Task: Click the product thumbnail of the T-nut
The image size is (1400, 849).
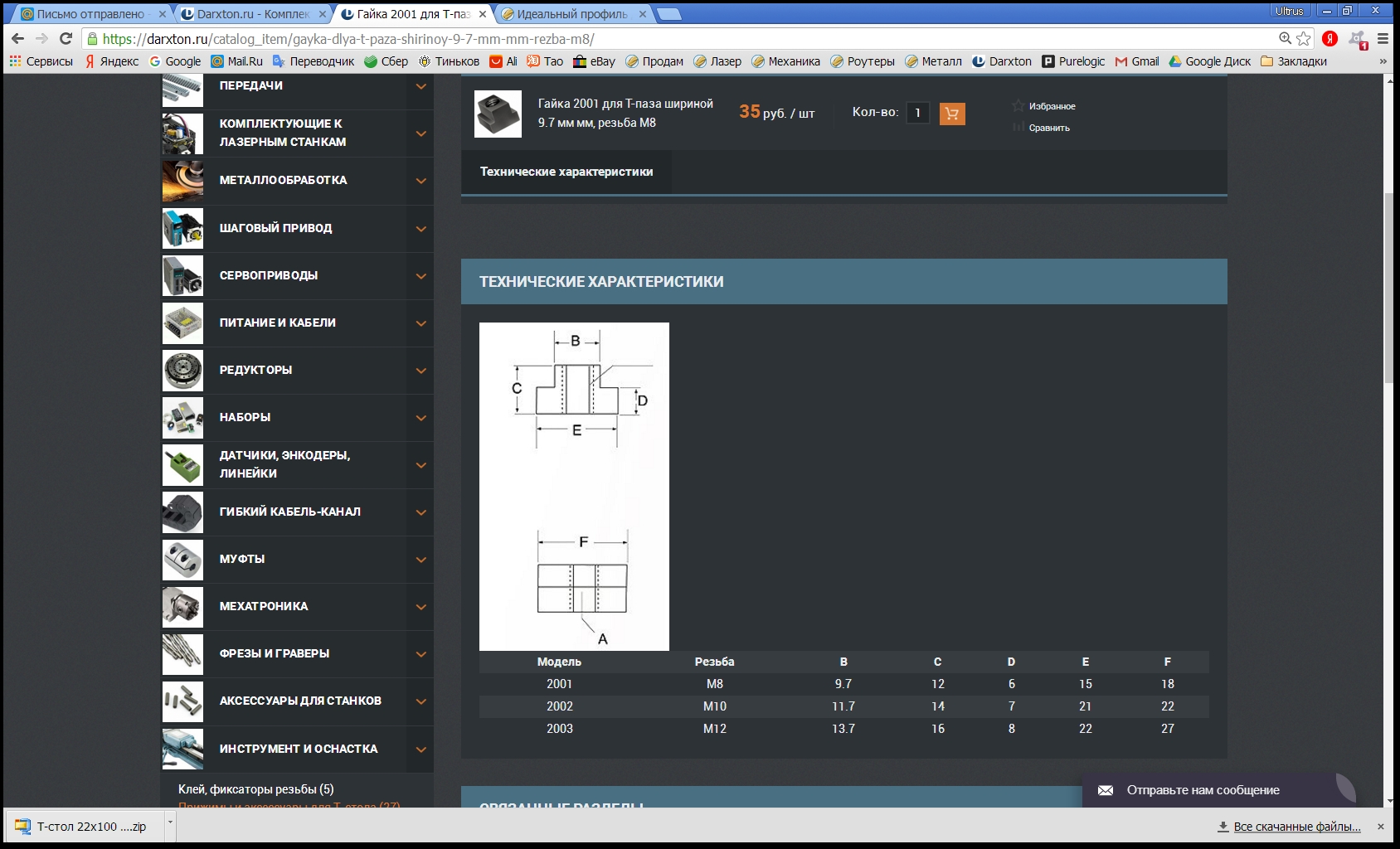Action: click(498, 114)
